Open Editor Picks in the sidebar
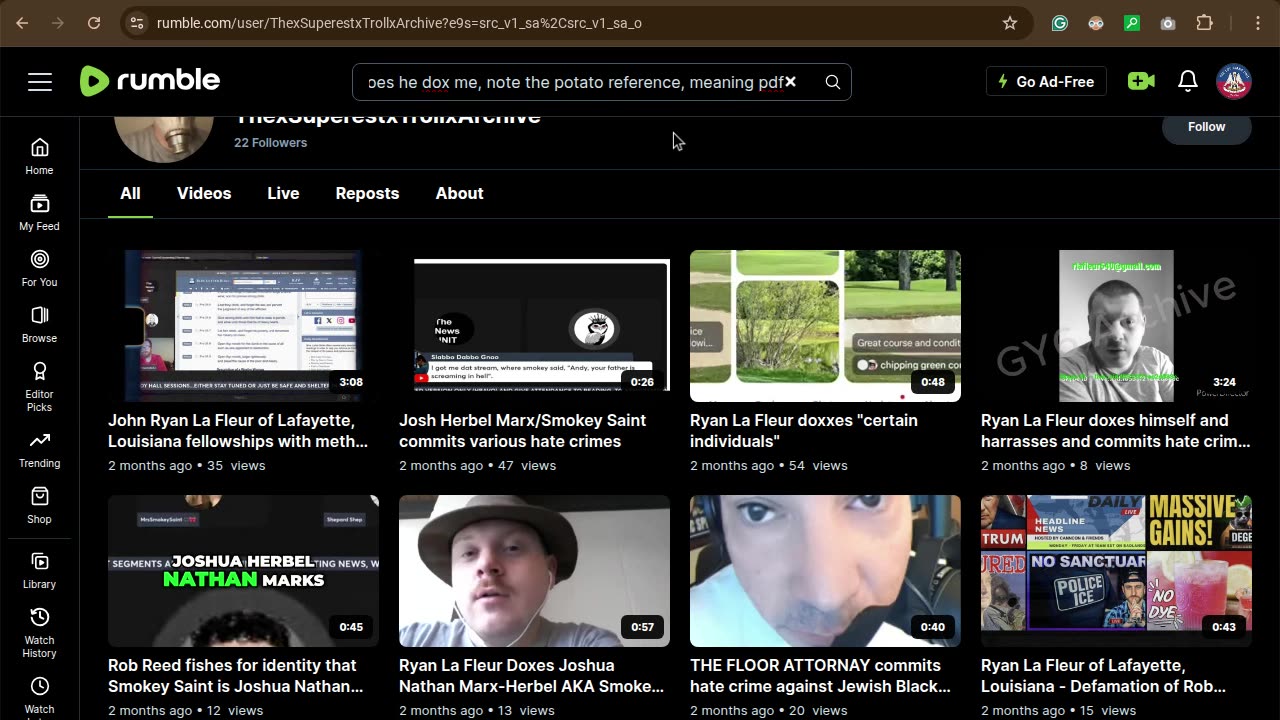Image resolution: width=1280 pixels, height=720 pixels. 40,385
